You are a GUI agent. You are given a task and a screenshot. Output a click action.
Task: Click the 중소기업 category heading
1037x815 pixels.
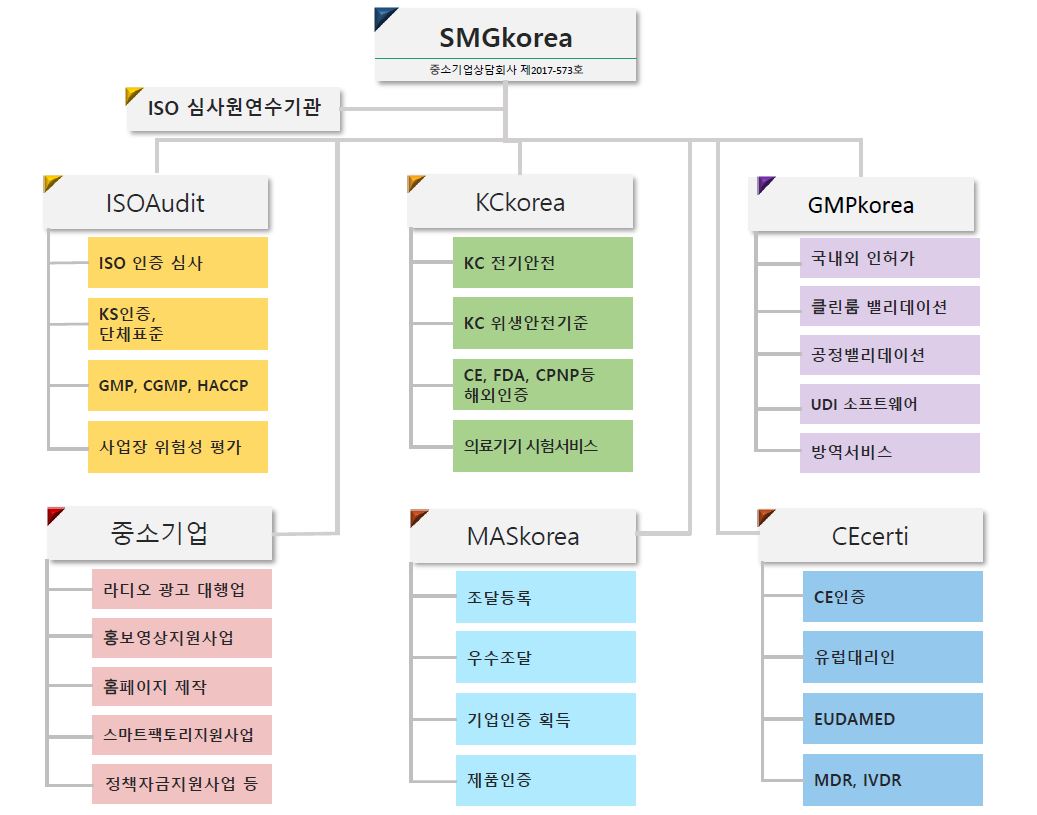pos(159,533)
